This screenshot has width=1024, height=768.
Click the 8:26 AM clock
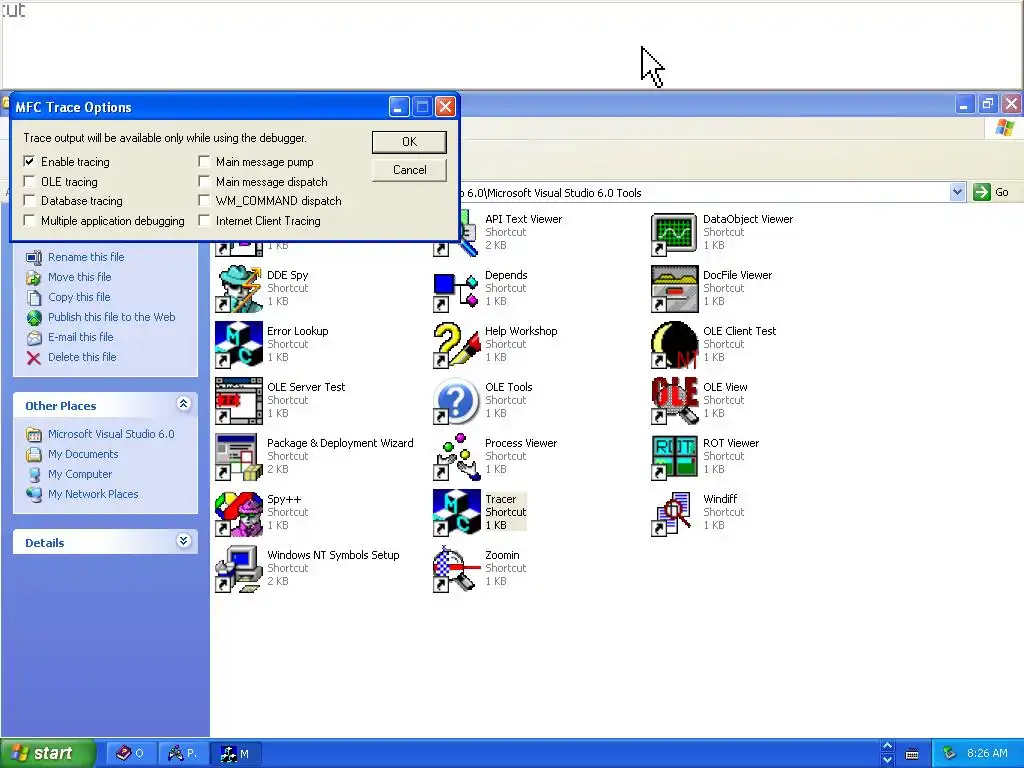click(987, 754)
